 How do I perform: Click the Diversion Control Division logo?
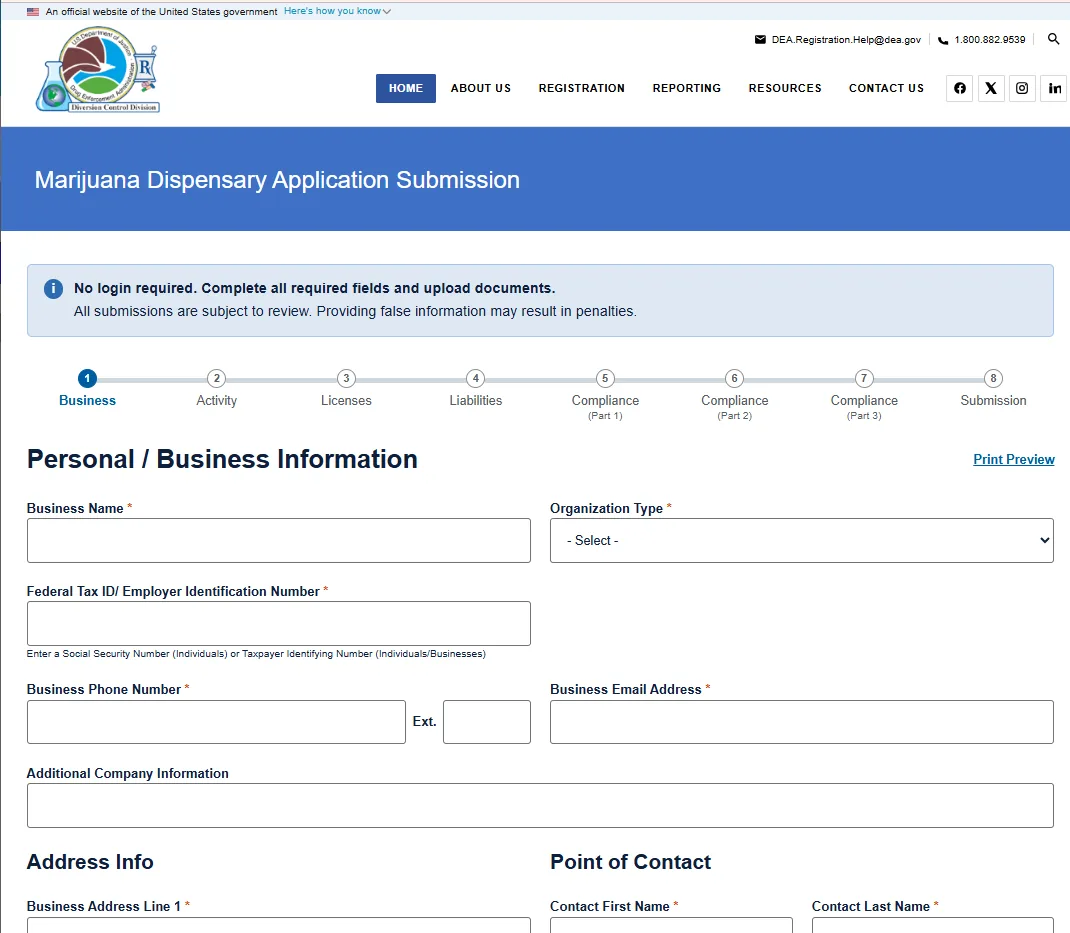[98, 69]
